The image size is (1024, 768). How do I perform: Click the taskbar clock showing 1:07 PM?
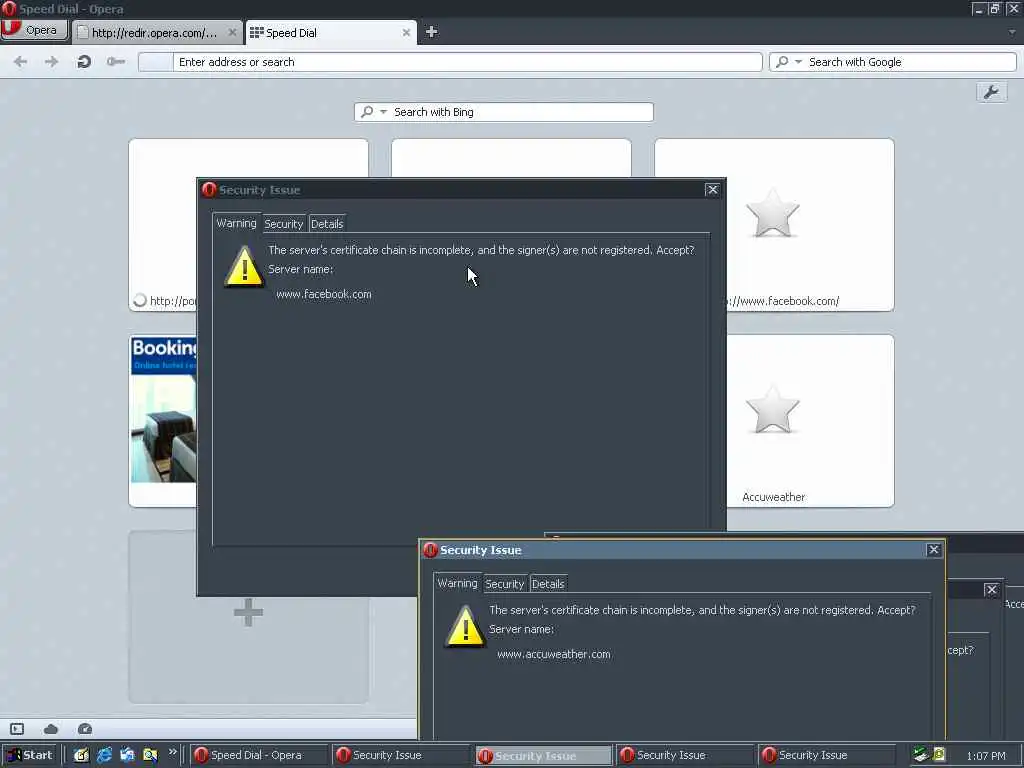coord(986,756)
